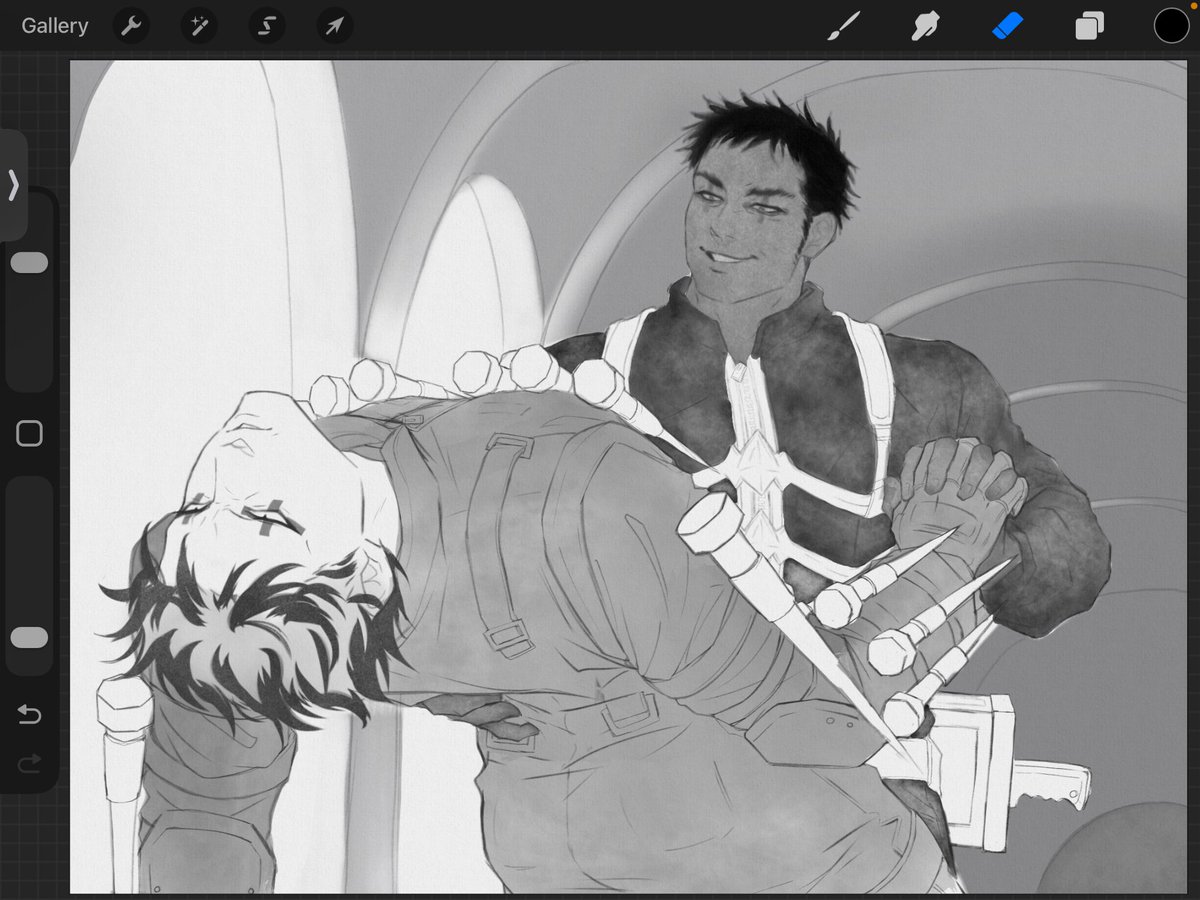The height and width of the screenshot is (900, 1200).
Task: Select the Smudge tool
Action: pyautogui.click(x=925, y=26)
